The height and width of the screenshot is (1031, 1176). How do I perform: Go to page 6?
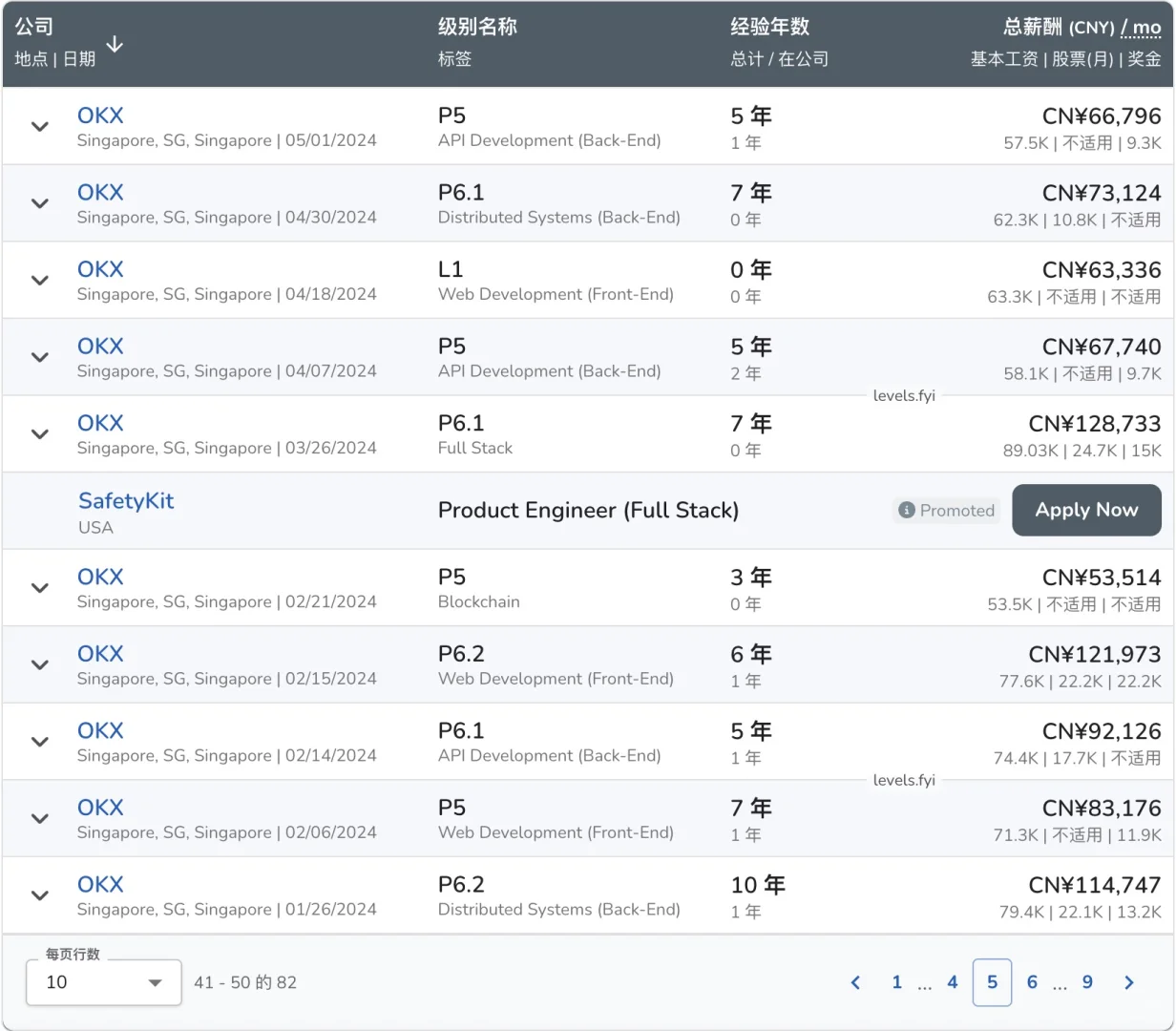pos(1032,982)
